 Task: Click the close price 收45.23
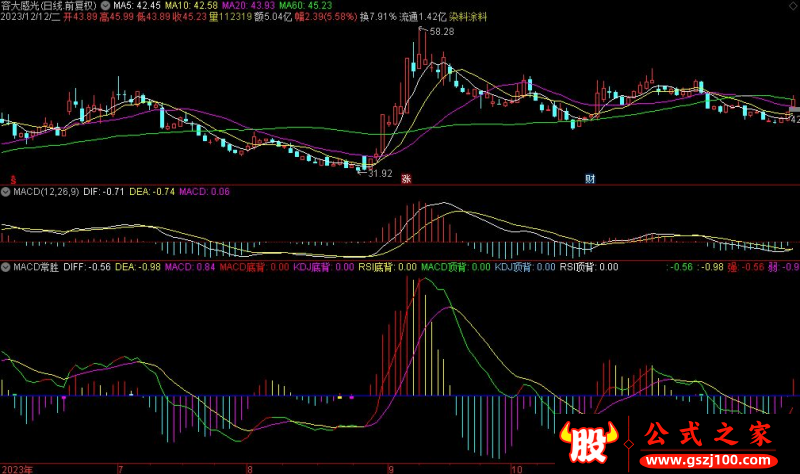coord(190,17)
